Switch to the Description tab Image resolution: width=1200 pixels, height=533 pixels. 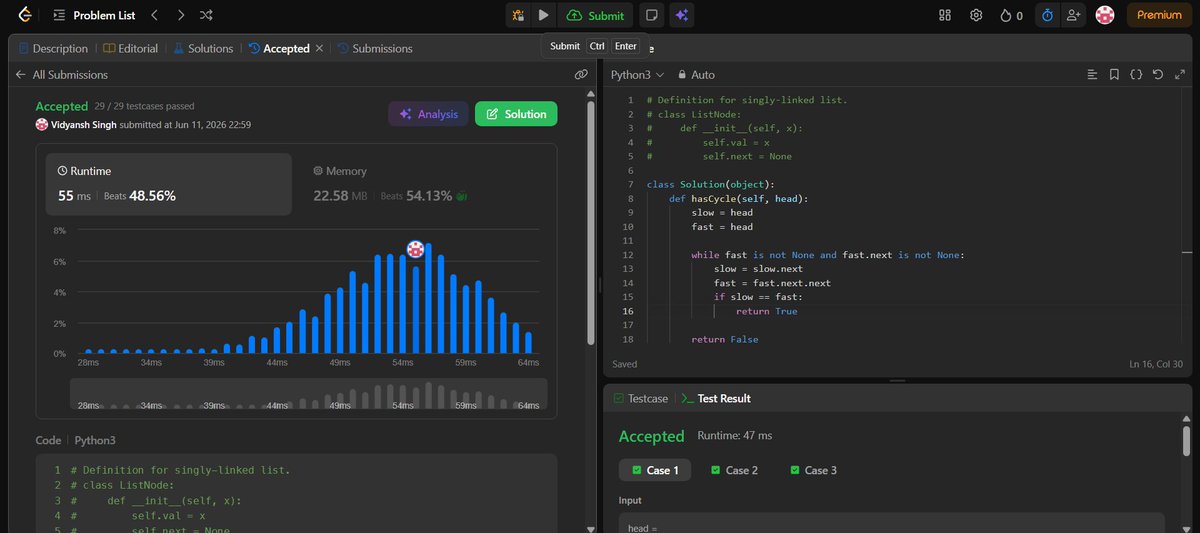53,48
